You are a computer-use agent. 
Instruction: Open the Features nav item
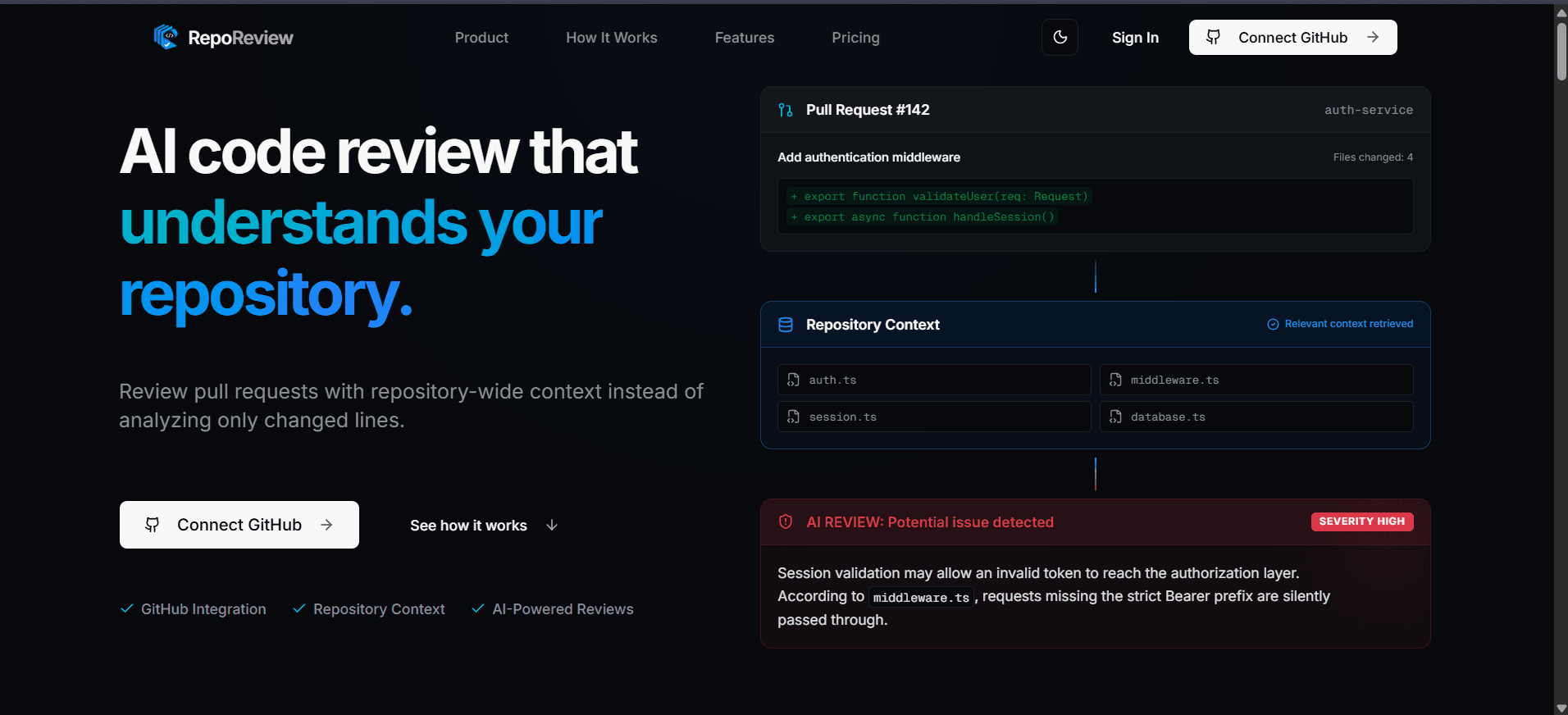(x=745, y=38)
